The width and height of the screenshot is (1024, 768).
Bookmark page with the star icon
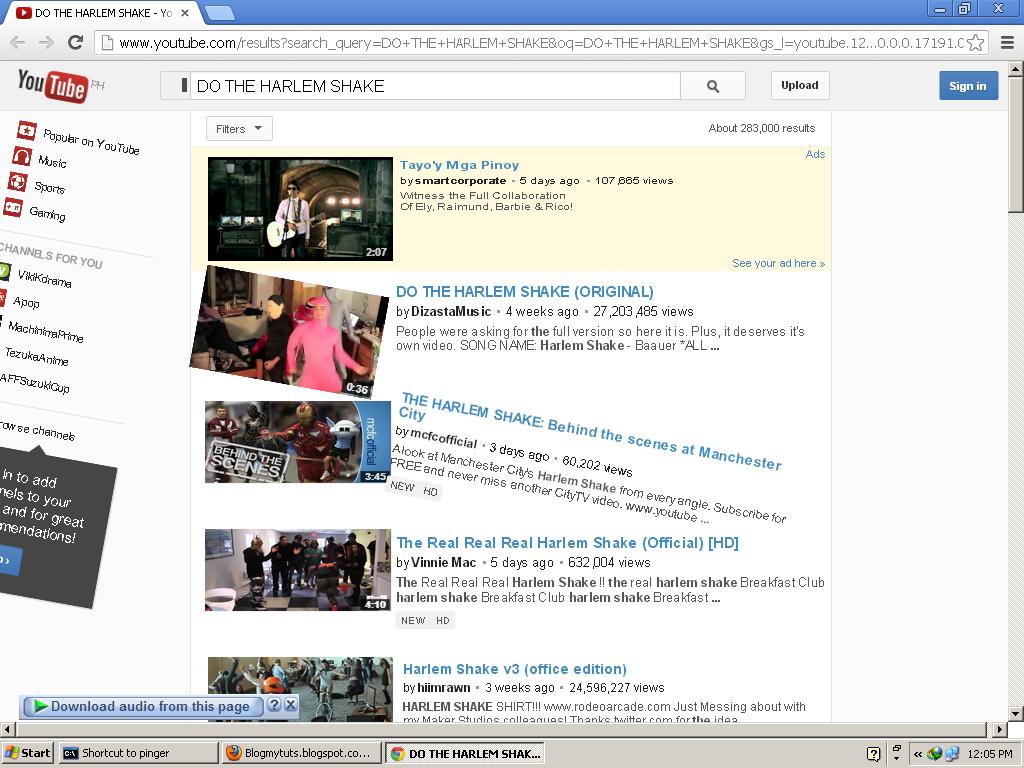[x=976, y=43]
